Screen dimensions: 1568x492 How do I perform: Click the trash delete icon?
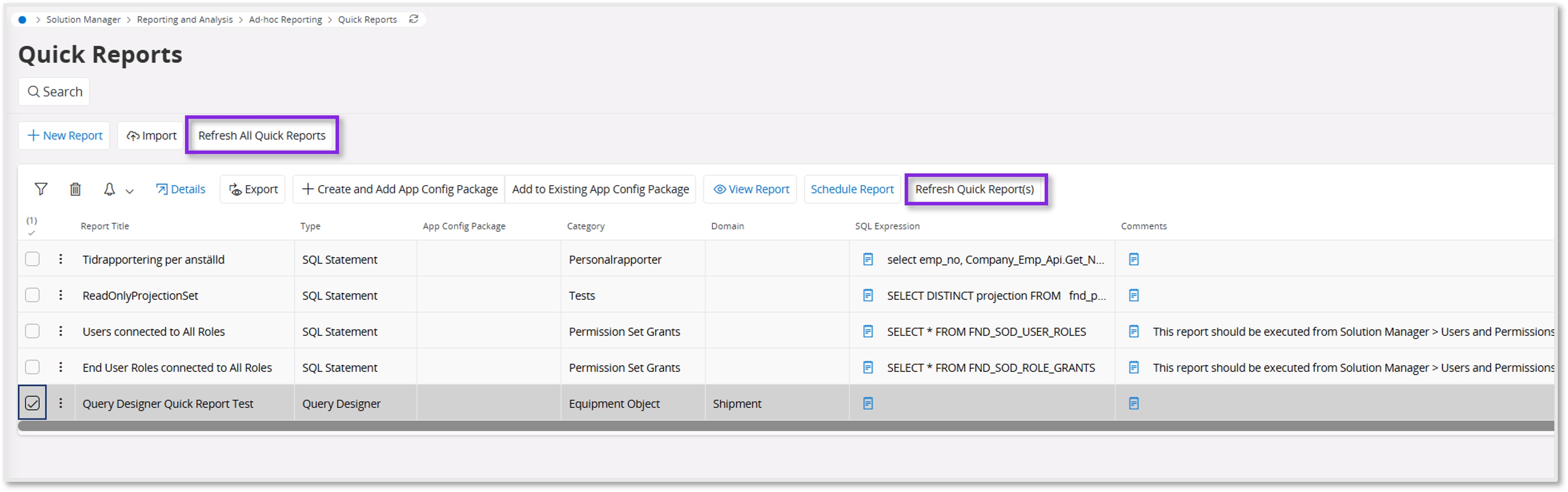[x=75, y=189]
